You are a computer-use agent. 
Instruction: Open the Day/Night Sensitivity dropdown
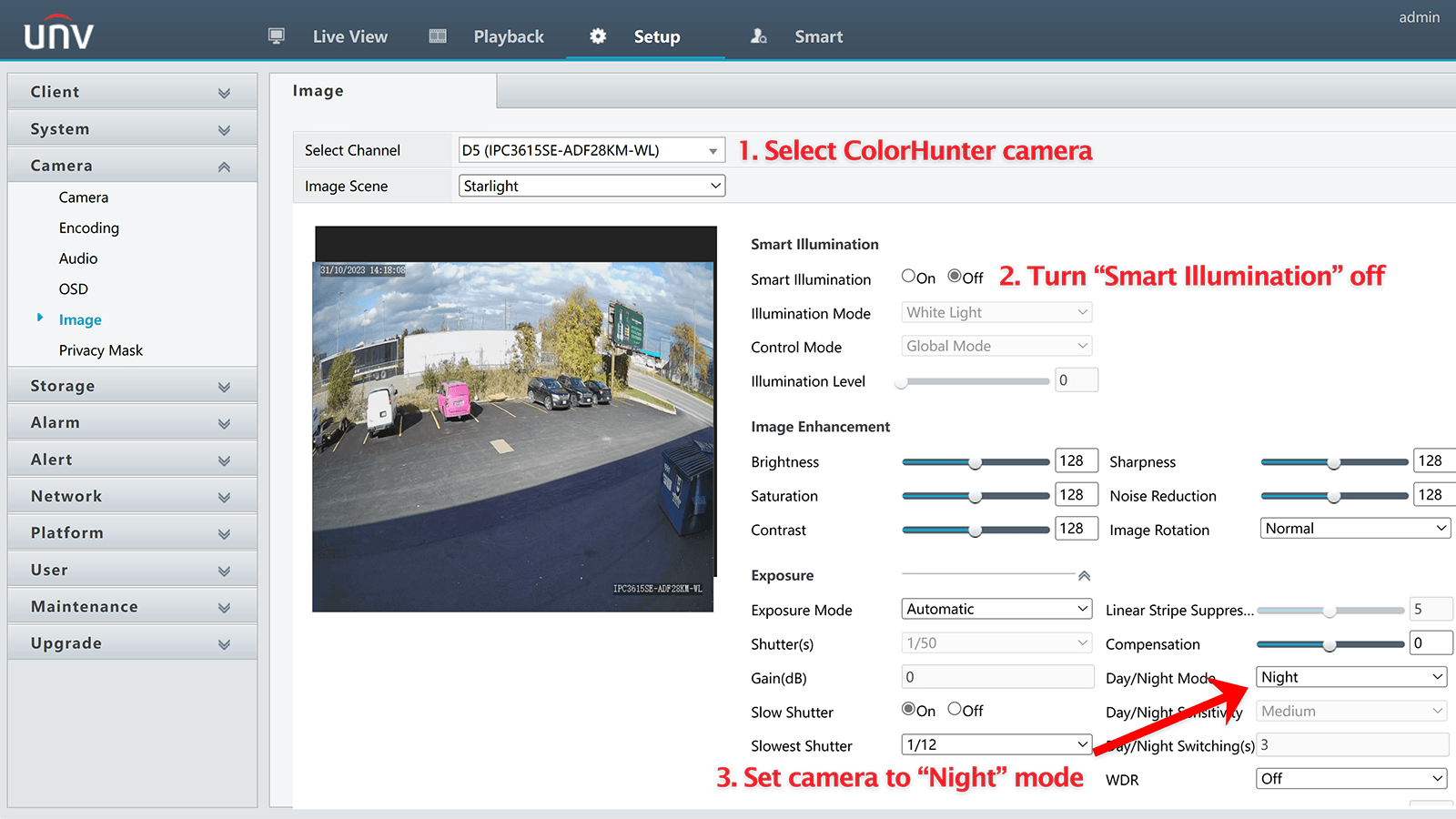click(x=1351, y=711)
